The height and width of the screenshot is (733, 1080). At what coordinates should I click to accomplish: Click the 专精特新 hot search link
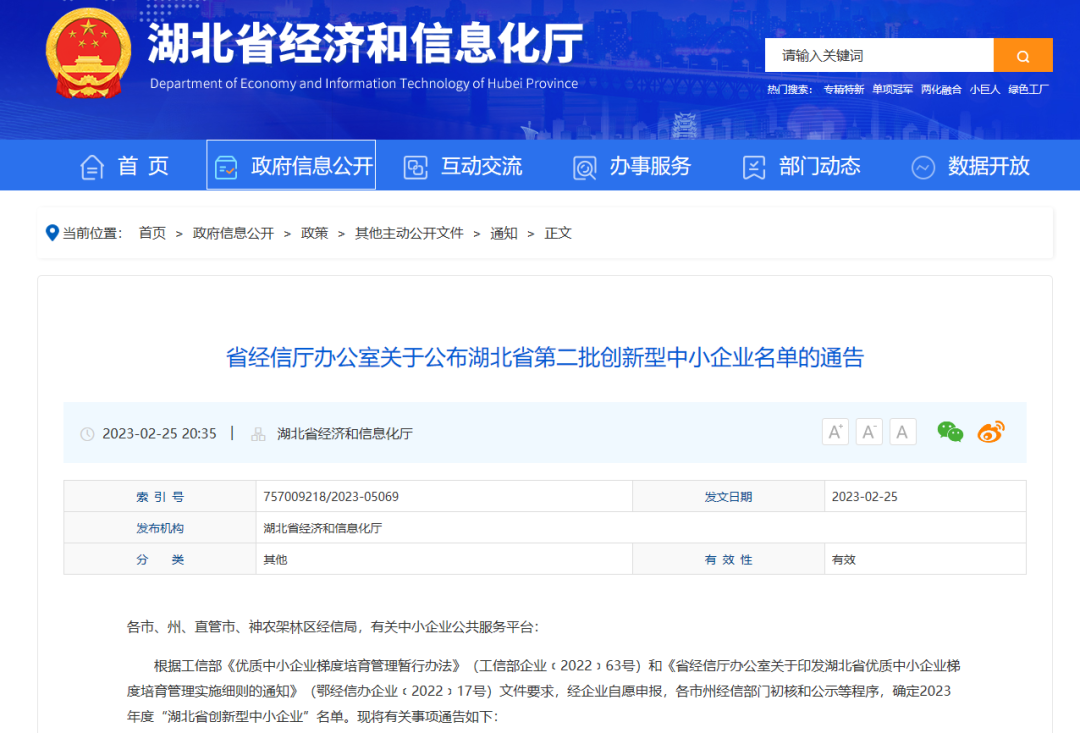click(843, 90)
